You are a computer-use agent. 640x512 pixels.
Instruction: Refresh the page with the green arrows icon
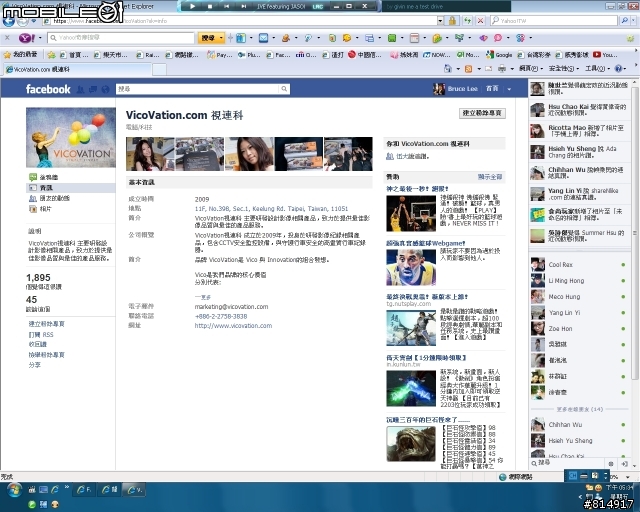[x=467, y=20]
